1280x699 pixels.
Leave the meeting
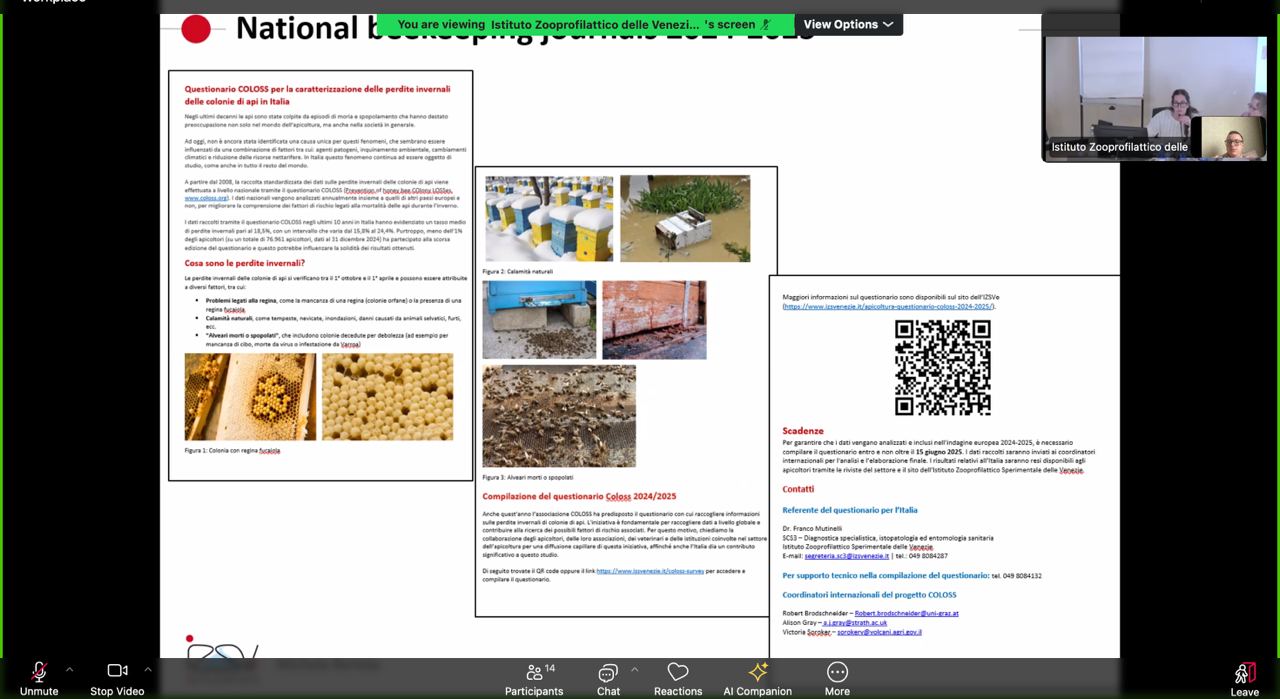click(x=1244, y=678)
